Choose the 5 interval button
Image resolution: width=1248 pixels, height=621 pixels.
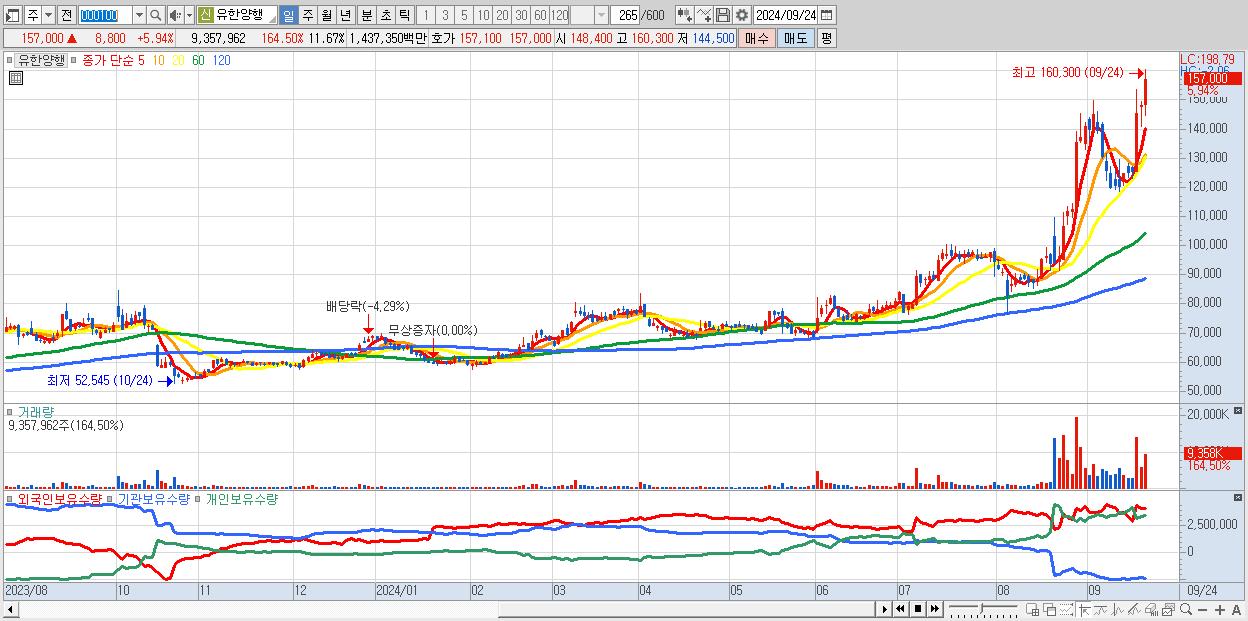pyautogui.click(x=463, y=15)
